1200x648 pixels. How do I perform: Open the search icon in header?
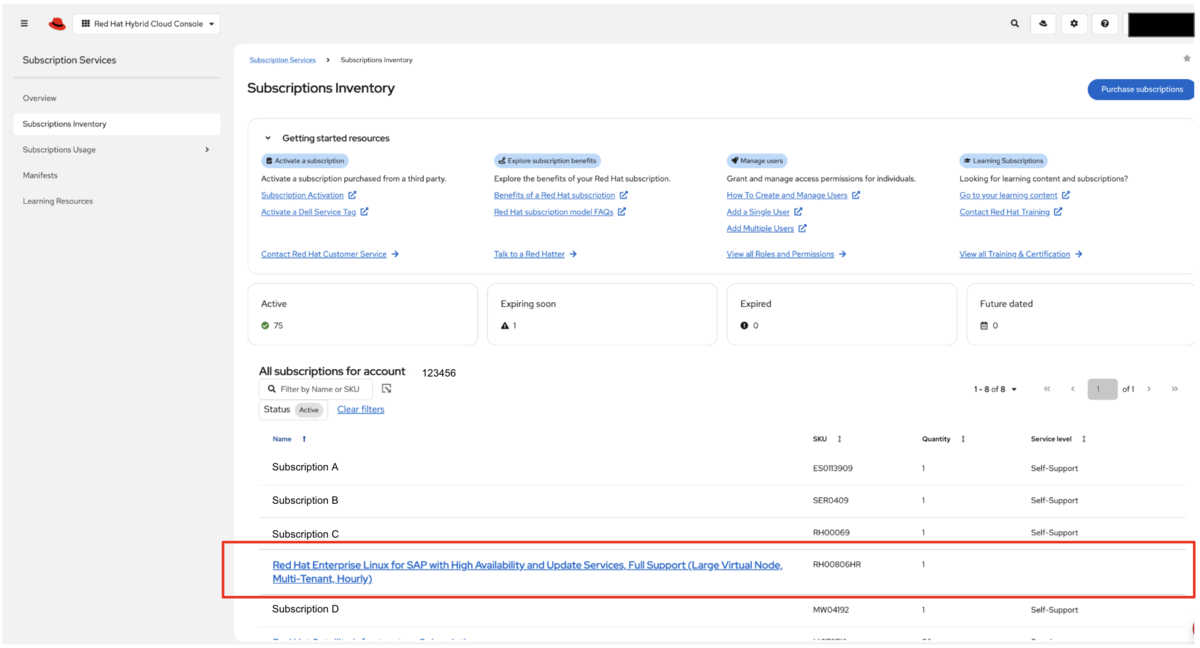coord(1014,23)
